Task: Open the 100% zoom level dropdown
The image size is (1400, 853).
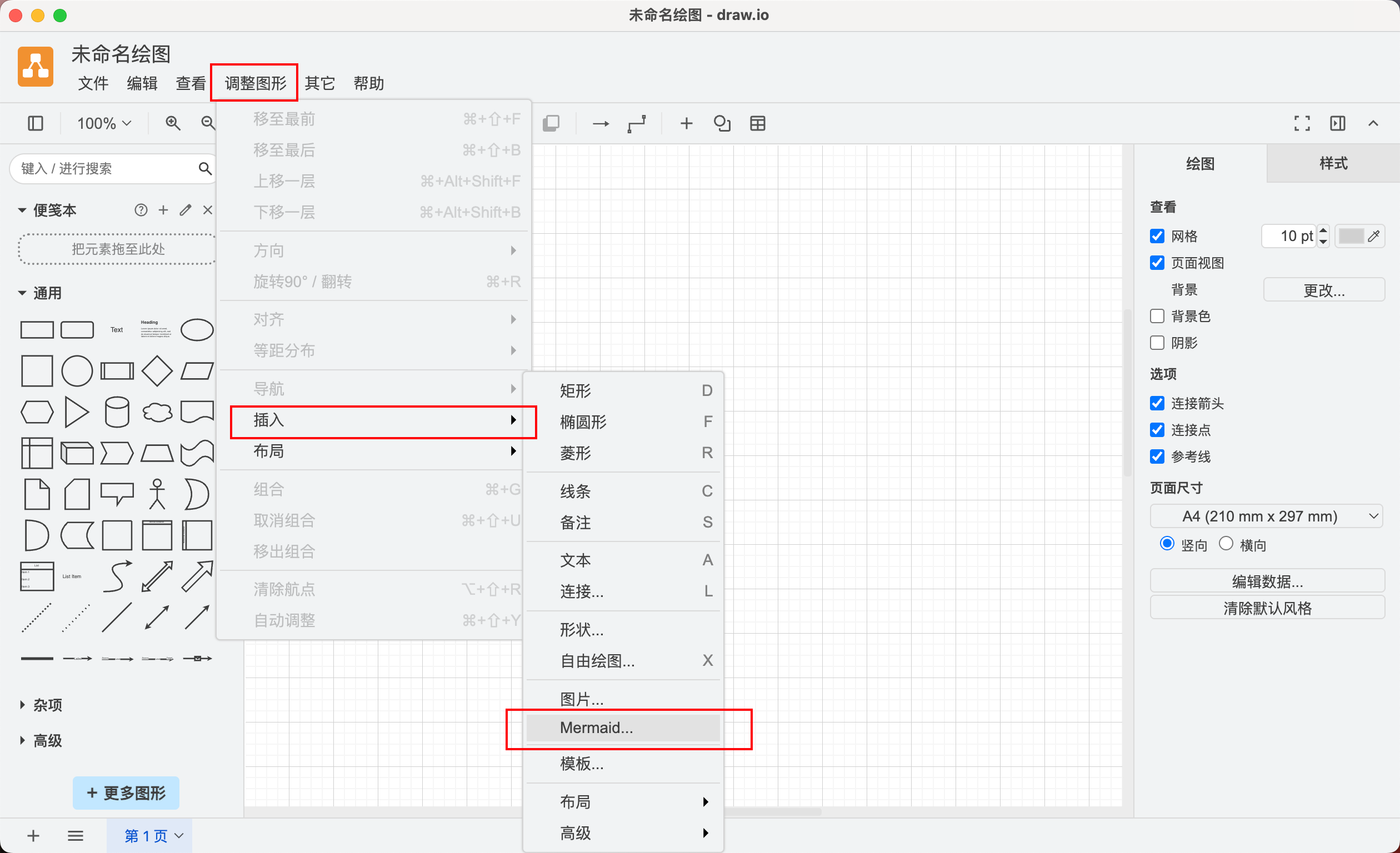Action: [x=104, y=123]
